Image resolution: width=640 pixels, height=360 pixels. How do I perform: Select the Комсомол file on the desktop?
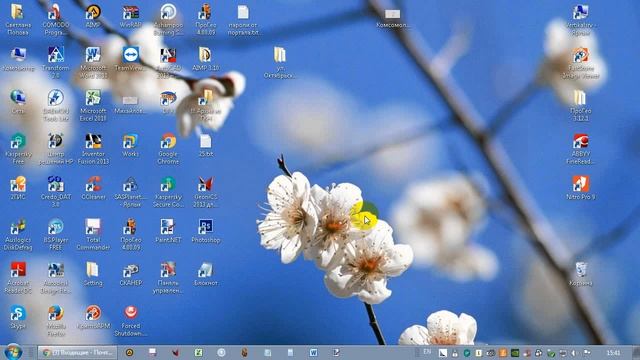pyautogui.click(x=393, y=18)
